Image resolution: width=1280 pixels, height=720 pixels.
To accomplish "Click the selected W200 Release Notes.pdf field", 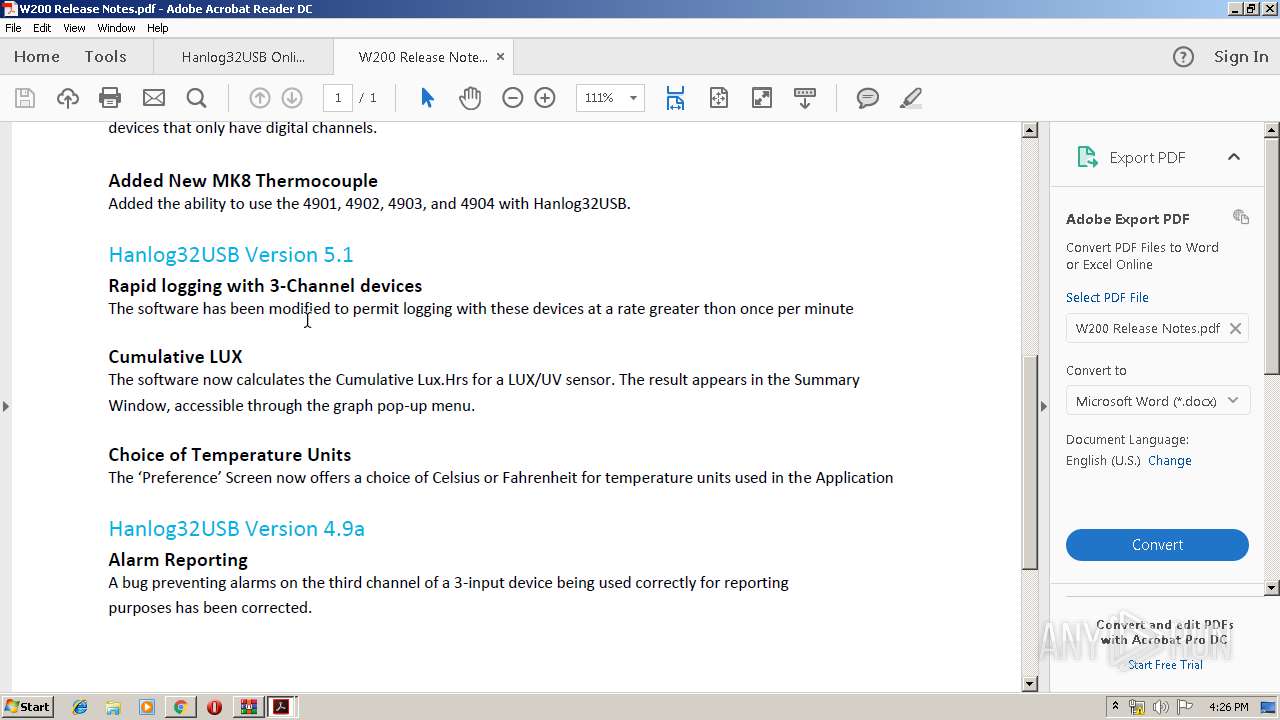I will [1157, 328].
